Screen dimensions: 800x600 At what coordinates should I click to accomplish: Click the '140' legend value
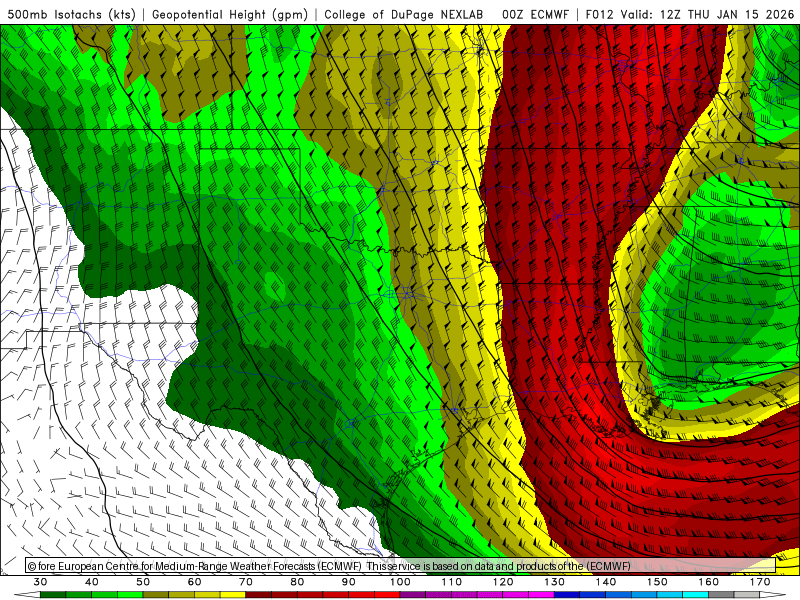(x=606, y=582)
